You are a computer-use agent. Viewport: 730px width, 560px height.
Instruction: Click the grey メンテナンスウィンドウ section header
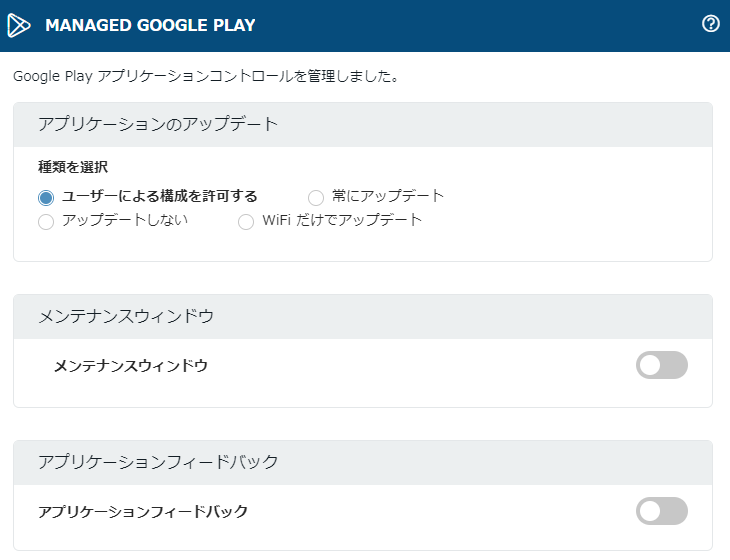(126, 317)
